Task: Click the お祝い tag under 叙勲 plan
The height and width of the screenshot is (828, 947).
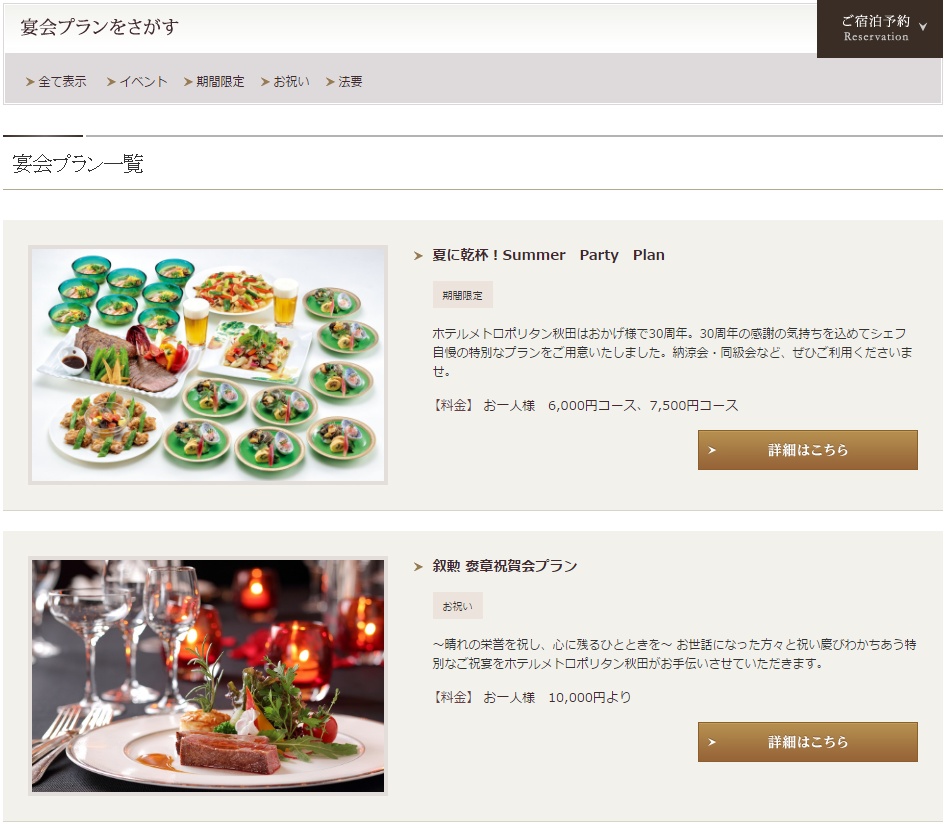Action: (x=458, y=606)
